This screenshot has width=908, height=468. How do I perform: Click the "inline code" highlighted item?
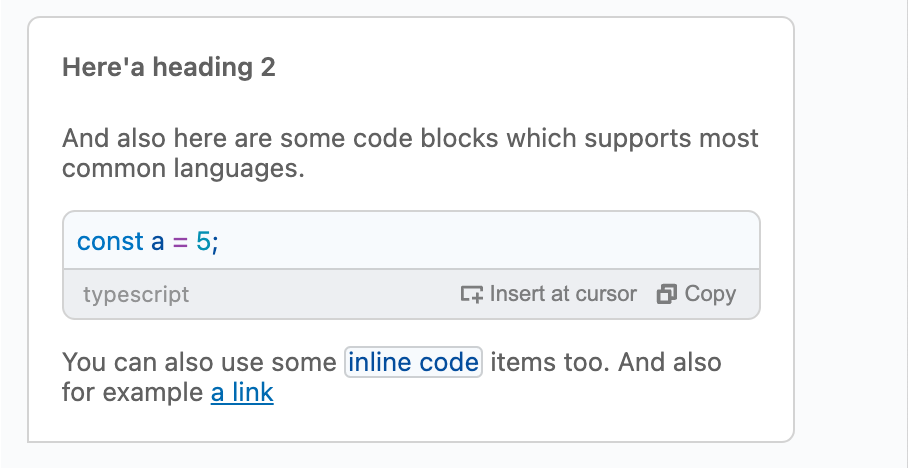(413, 363)
